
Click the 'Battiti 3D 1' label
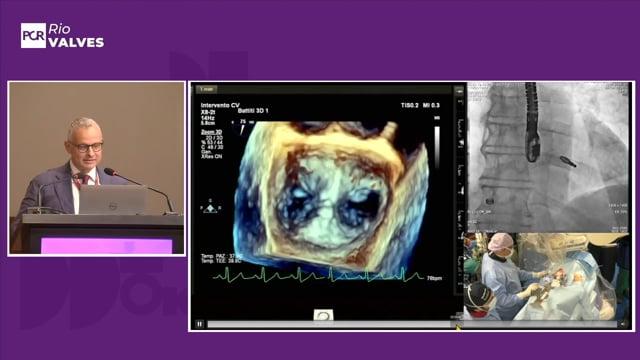pyautogui.click(x=253, y=111)
